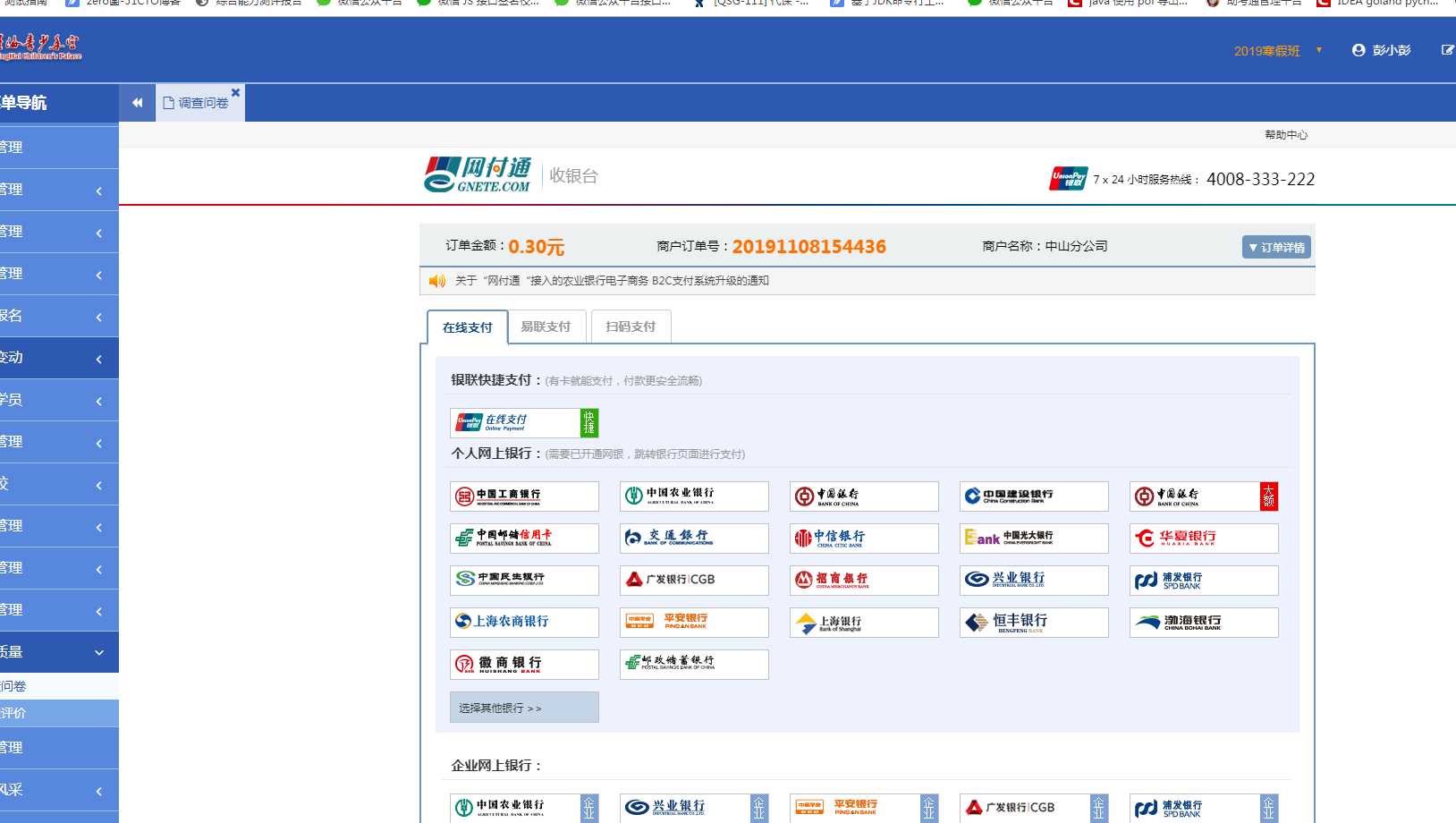Open 帮助中心 help link
This screenshot has width=1456, height=823.
pyautogui.click(x=1286, y=135)
